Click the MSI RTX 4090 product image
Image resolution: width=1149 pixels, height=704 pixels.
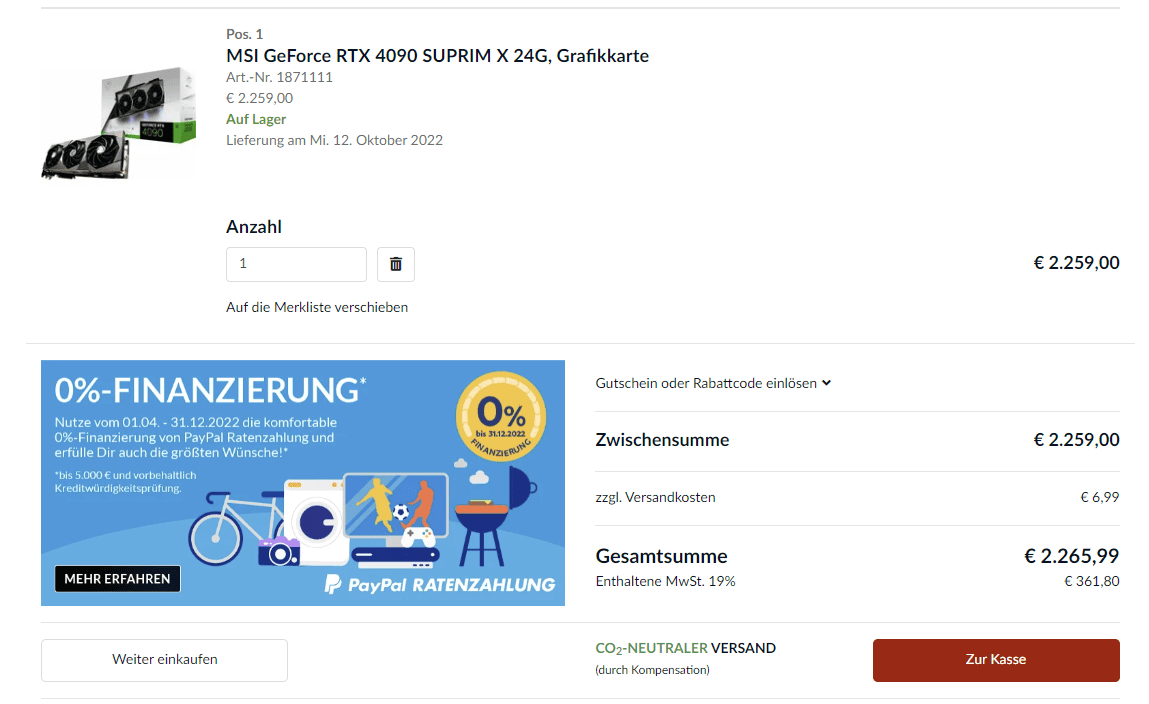pyautogui.click(x=119, y=122)
